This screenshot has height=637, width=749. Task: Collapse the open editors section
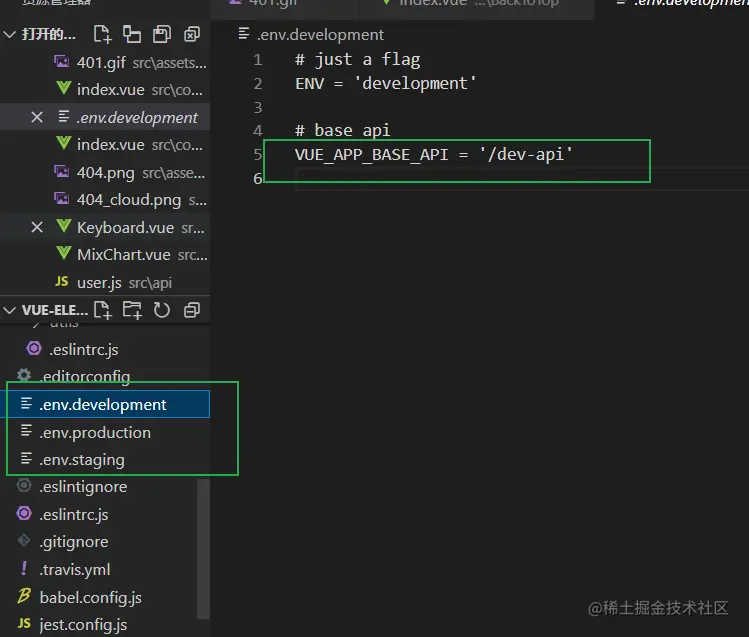click(10, 34)
